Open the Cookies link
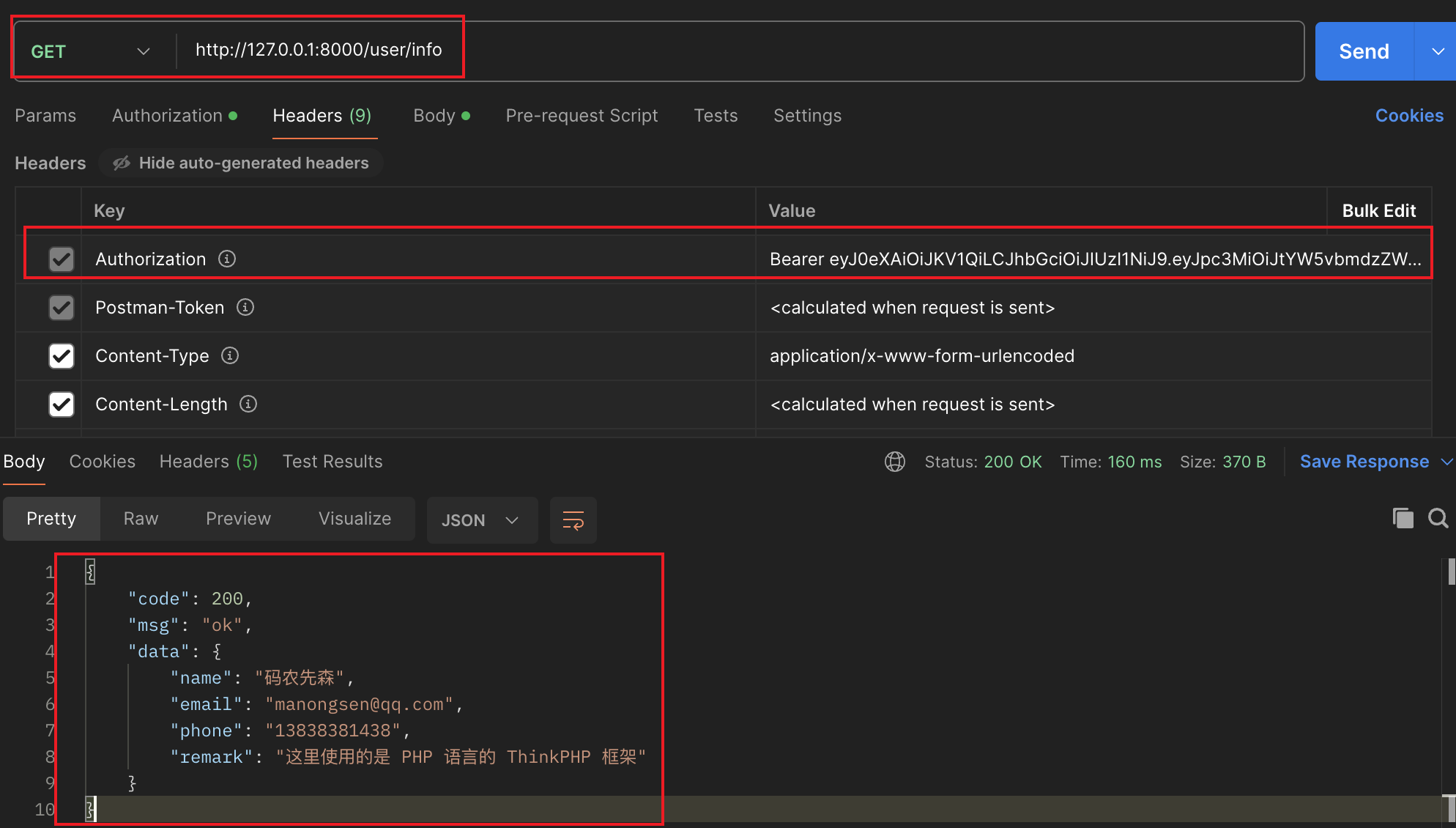This screenshot has width=1456, height=828. pyautogui.click(x=1409, y=116)
